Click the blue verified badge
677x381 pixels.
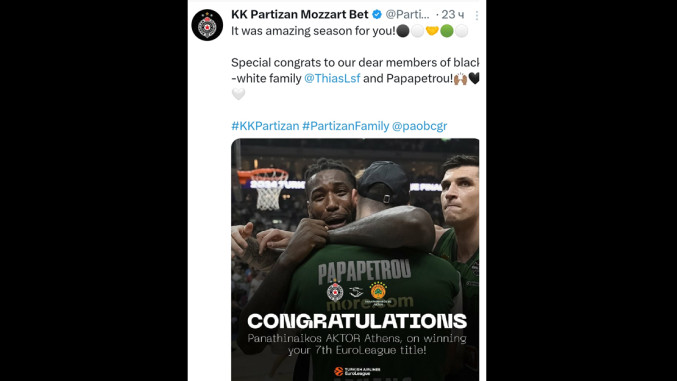pos(377,15)
